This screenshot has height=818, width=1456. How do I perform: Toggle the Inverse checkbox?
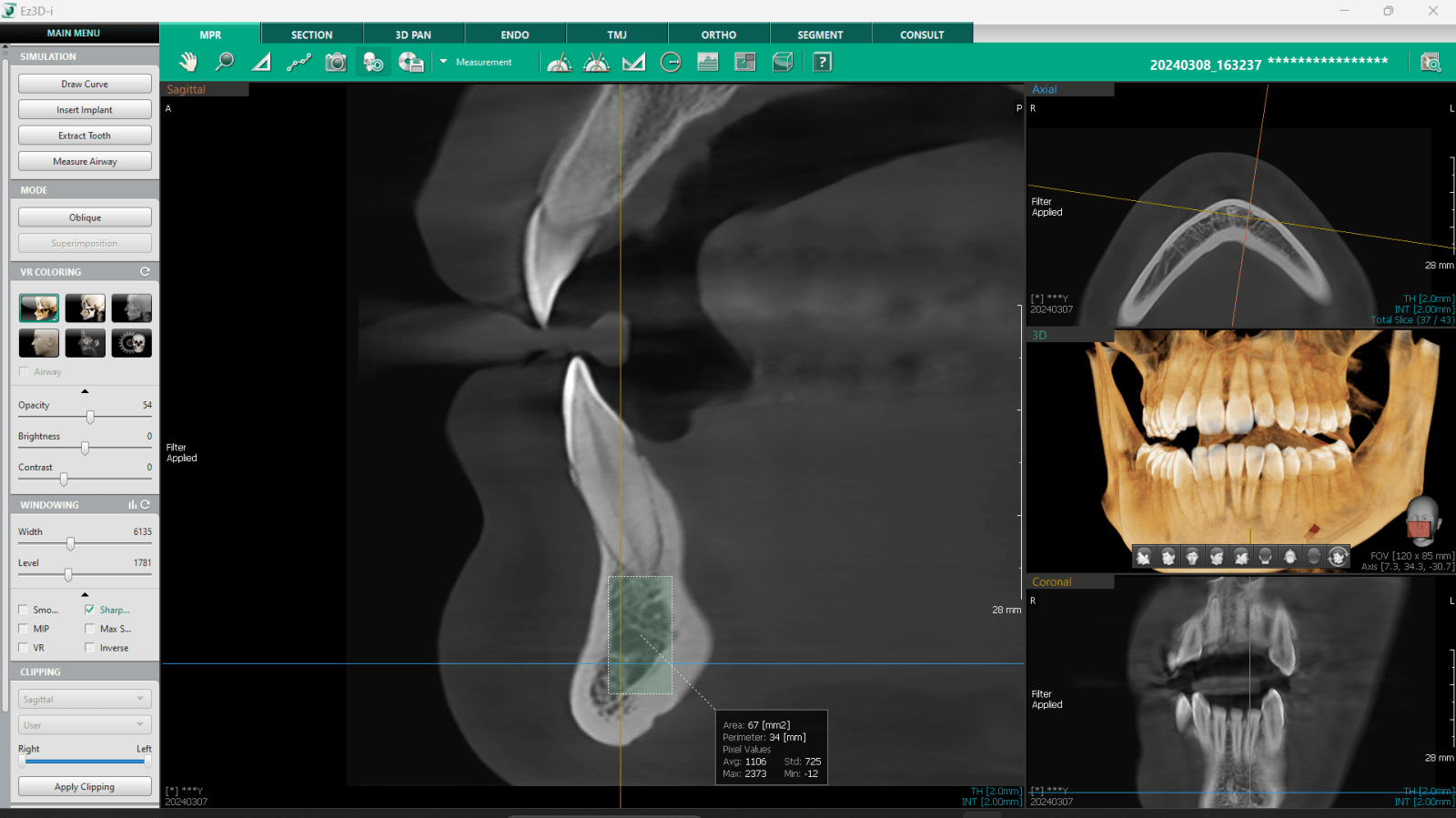click(x=89, y=648)
